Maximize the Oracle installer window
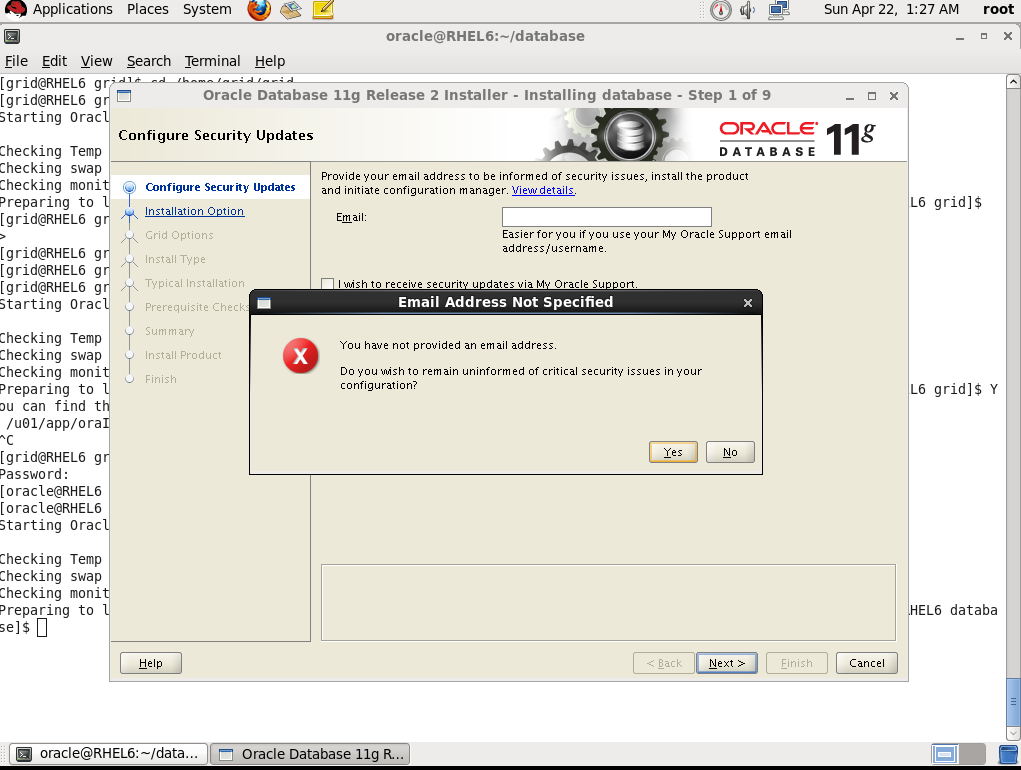Screen dimensions: 1021x770 [872, 96]
